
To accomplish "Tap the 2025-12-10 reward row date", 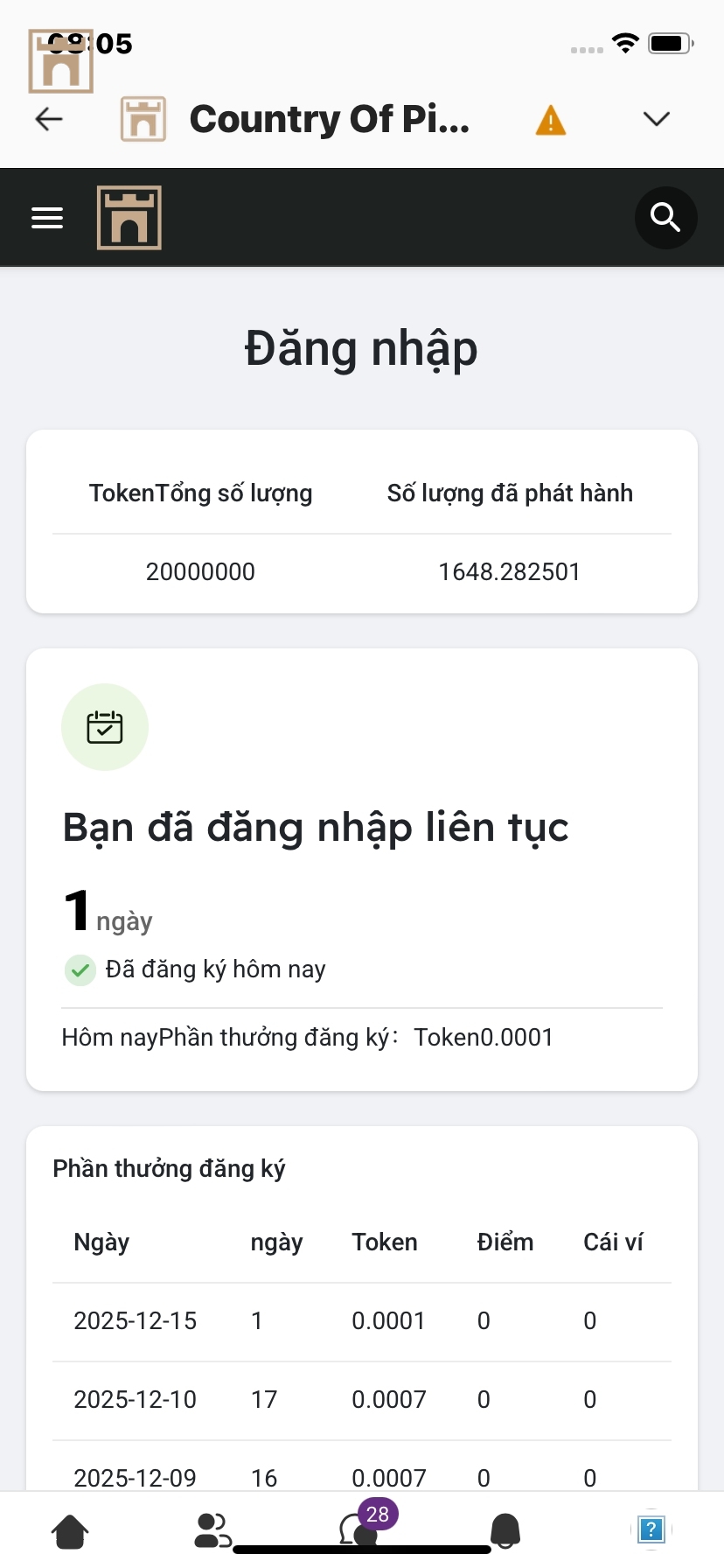I will pyautogui.click(x=136, y=1400).
